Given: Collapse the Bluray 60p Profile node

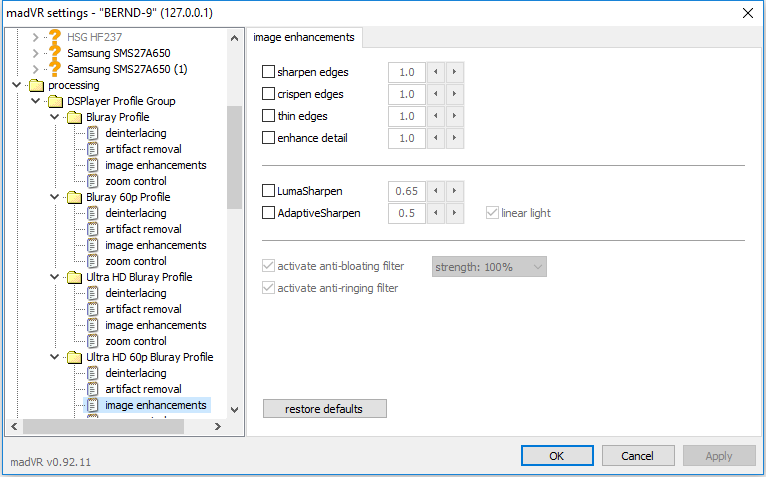Looking at the screenshot, I should 55,197.
